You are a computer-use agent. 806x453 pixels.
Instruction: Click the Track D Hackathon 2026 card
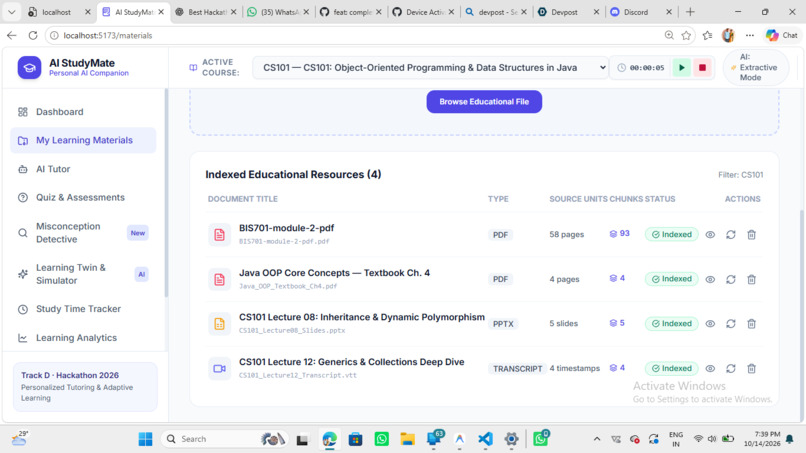85,386
